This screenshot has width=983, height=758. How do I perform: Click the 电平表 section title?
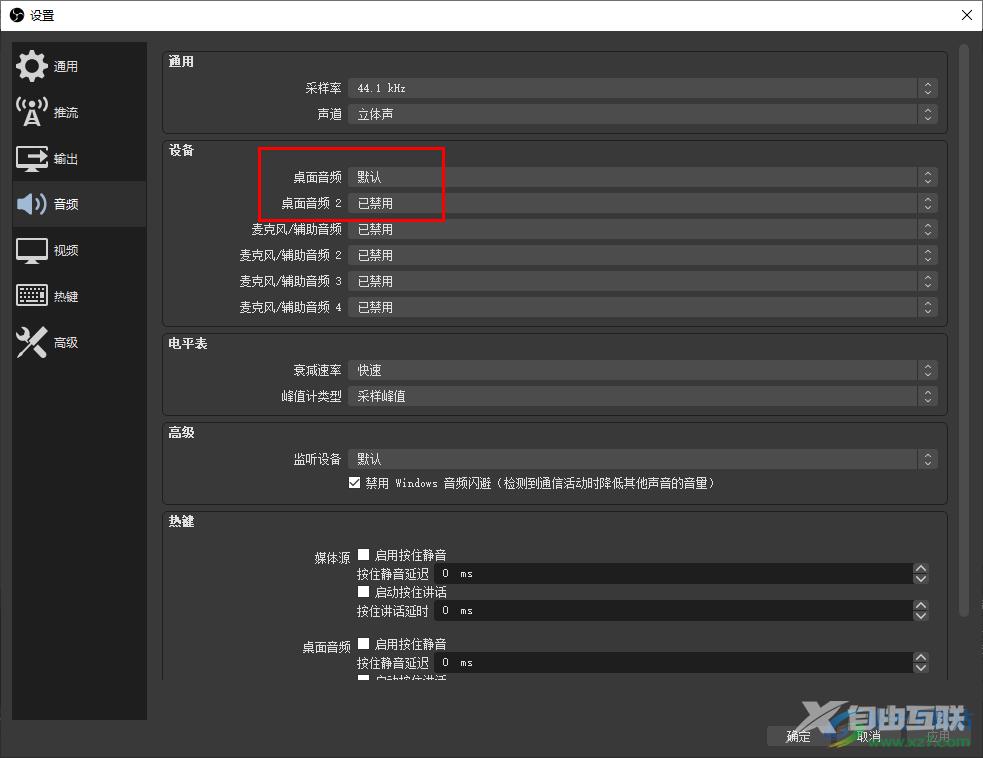click(x=187, y=344)
